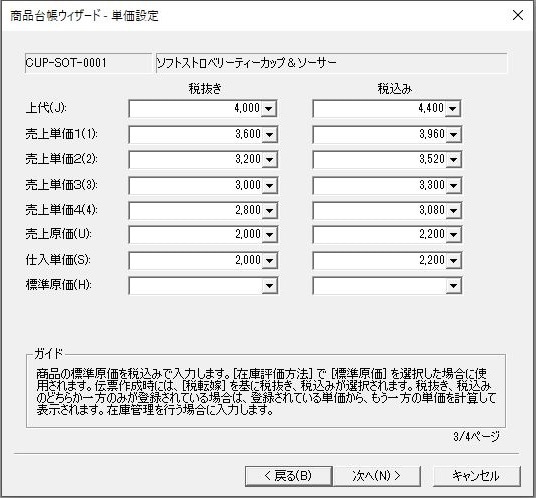Proceed with the 次へ(N) button

tap(377, 476)
